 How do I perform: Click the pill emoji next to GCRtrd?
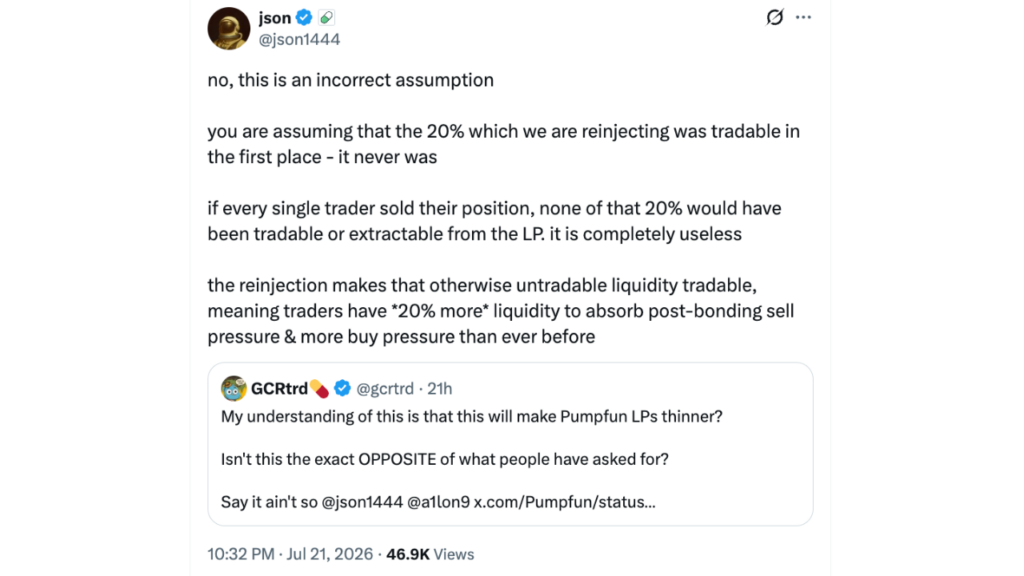[319, 389]
